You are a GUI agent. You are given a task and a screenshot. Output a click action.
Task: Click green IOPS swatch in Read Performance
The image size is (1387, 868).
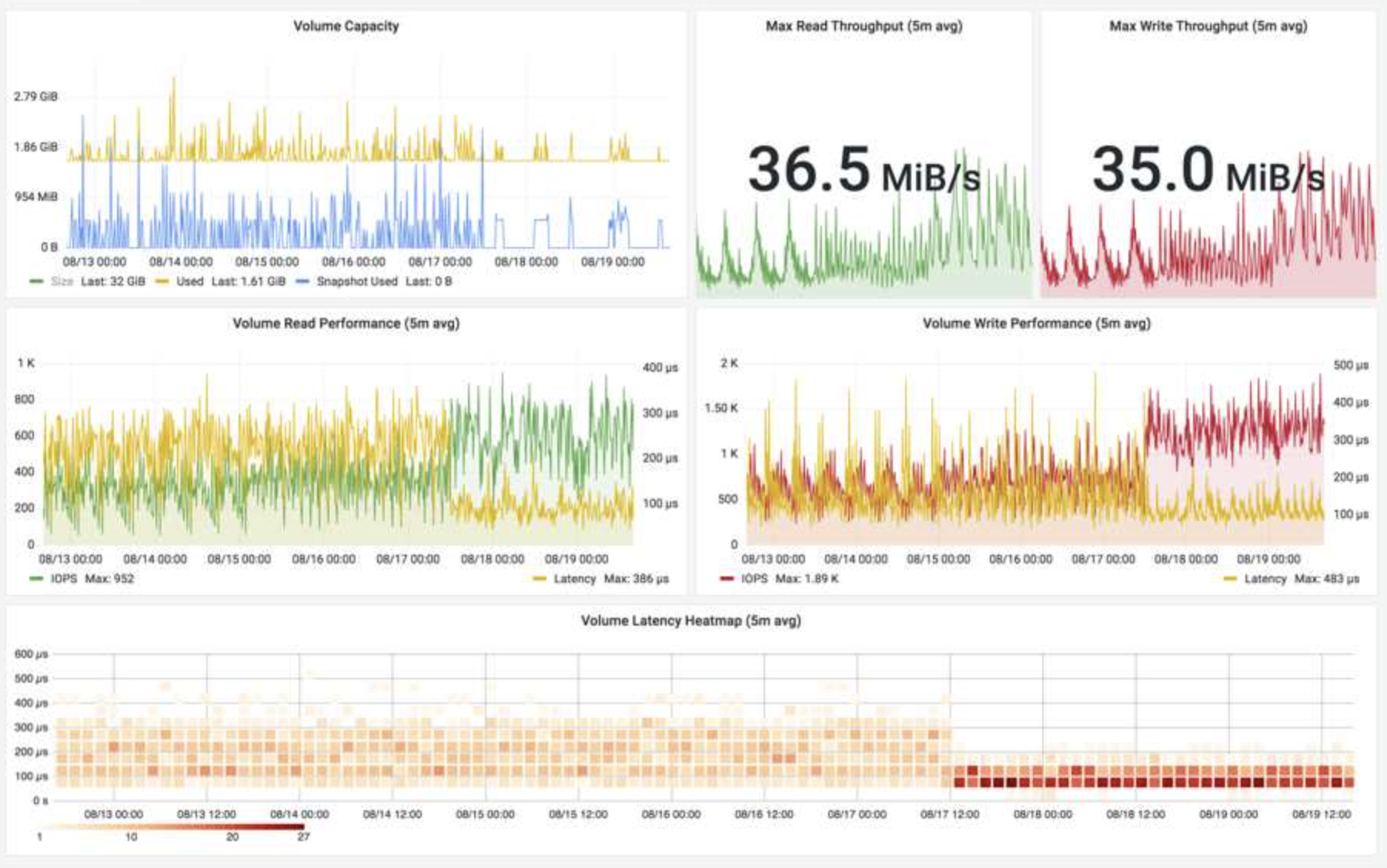(x=35, y=579)
